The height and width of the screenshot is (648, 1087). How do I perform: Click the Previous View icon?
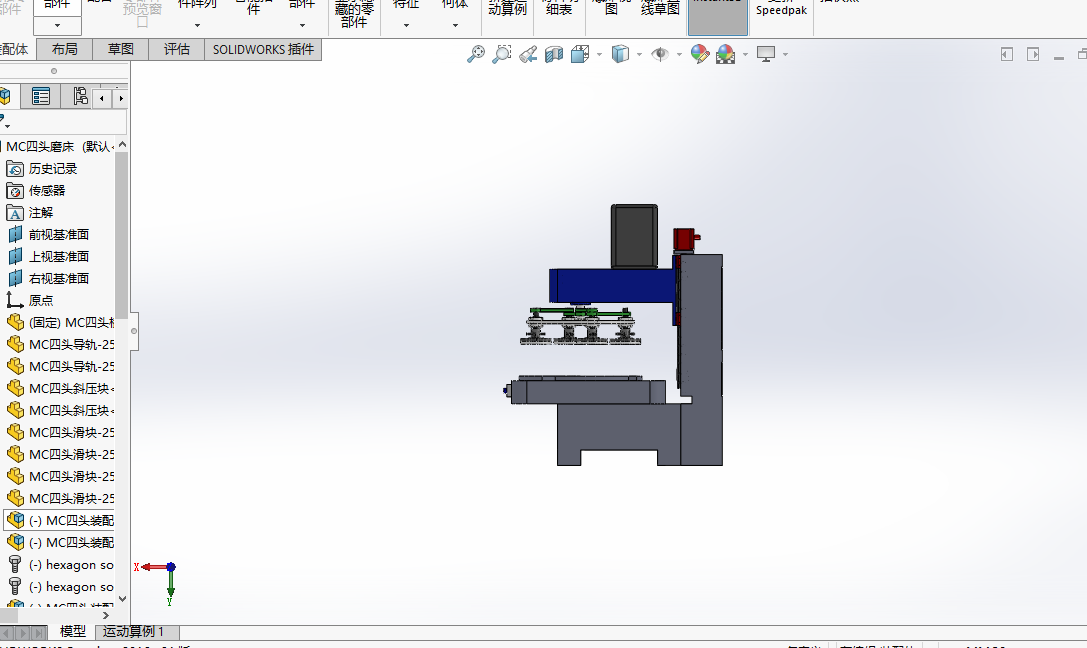(x=528, y=54)
